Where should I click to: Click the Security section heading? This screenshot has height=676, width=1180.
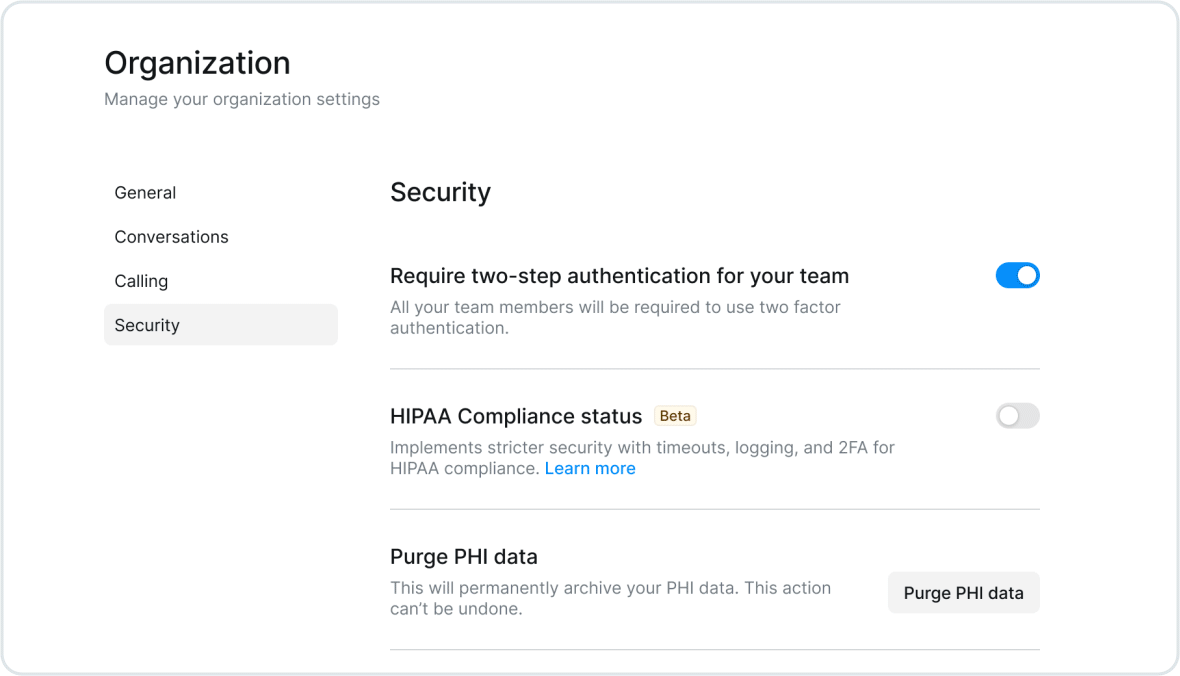440,192
